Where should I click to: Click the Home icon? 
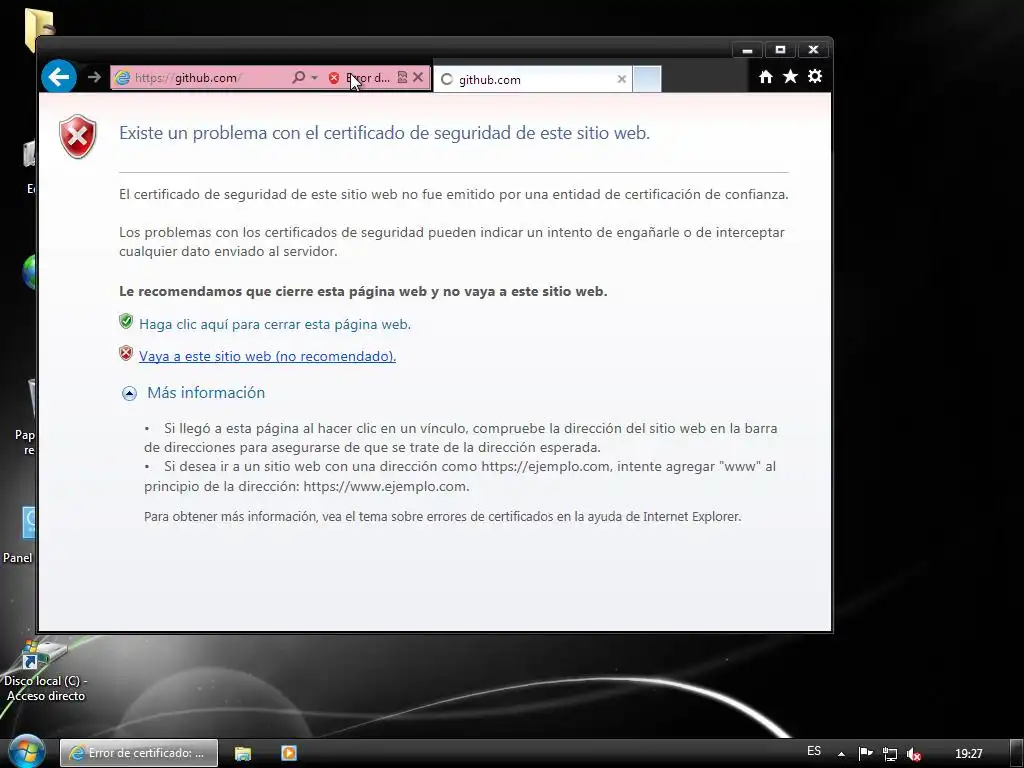coord(766,77)
